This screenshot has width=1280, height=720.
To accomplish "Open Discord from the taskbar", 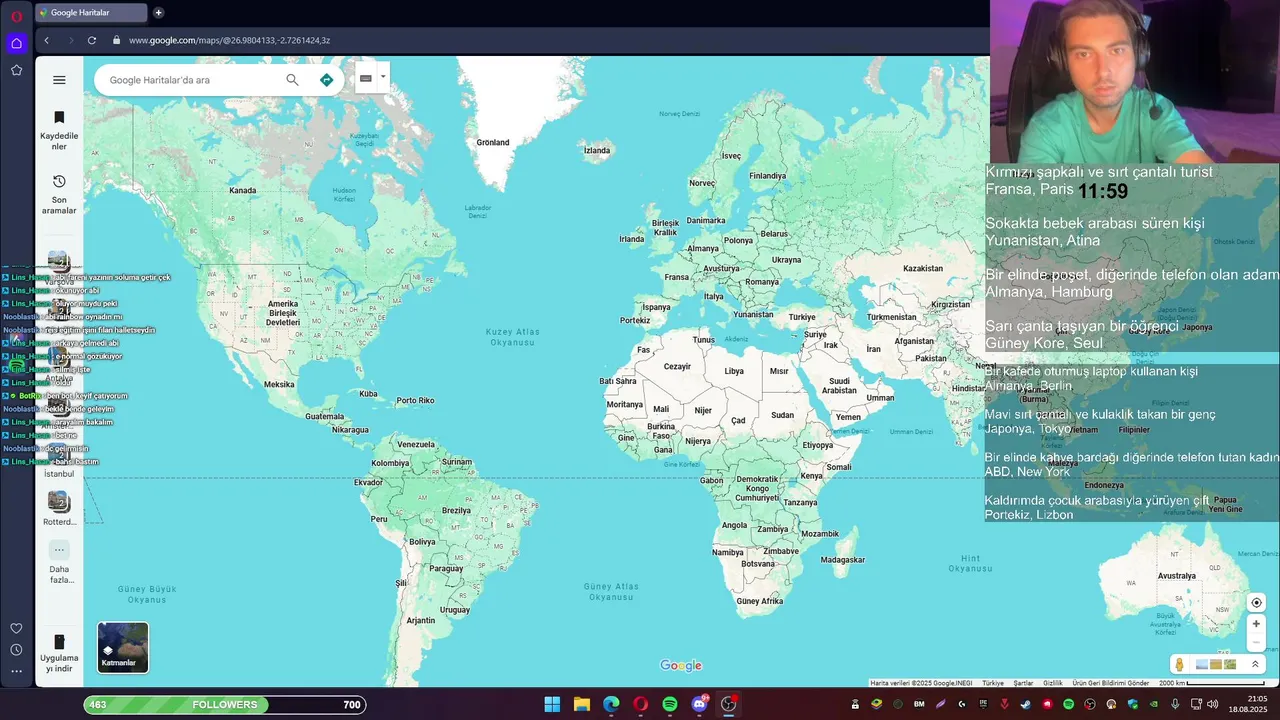I will [699, 704].
